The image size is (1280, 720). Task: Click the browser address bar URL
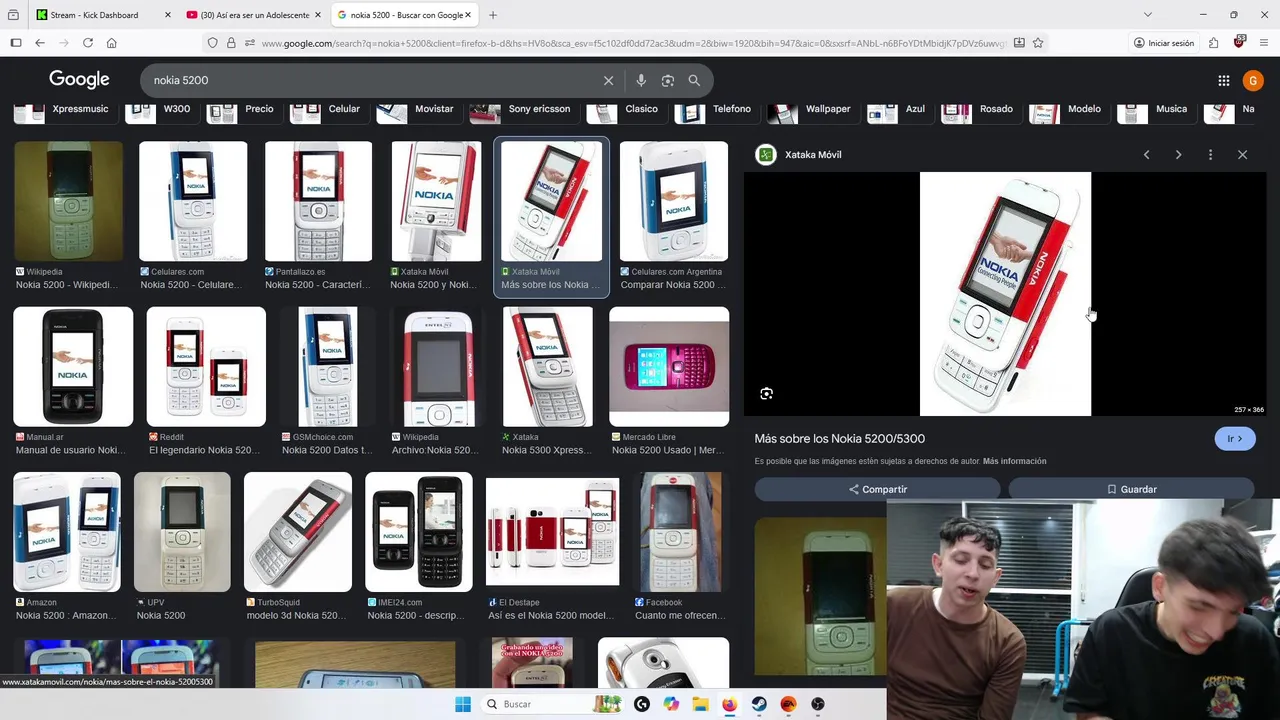pos(632,43)
